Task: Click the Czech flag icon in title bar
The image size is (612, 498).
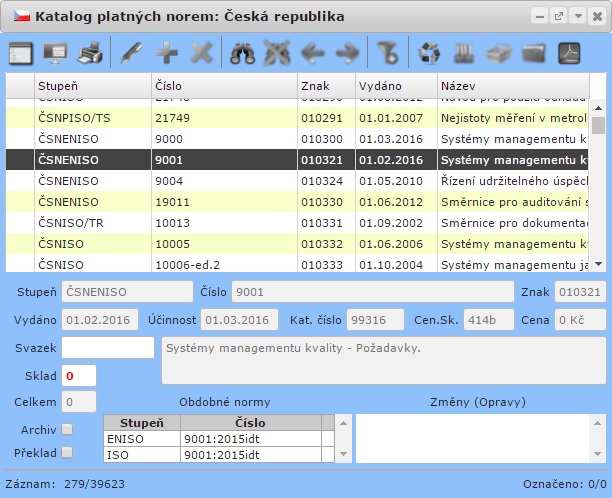Action: [22, 16]
